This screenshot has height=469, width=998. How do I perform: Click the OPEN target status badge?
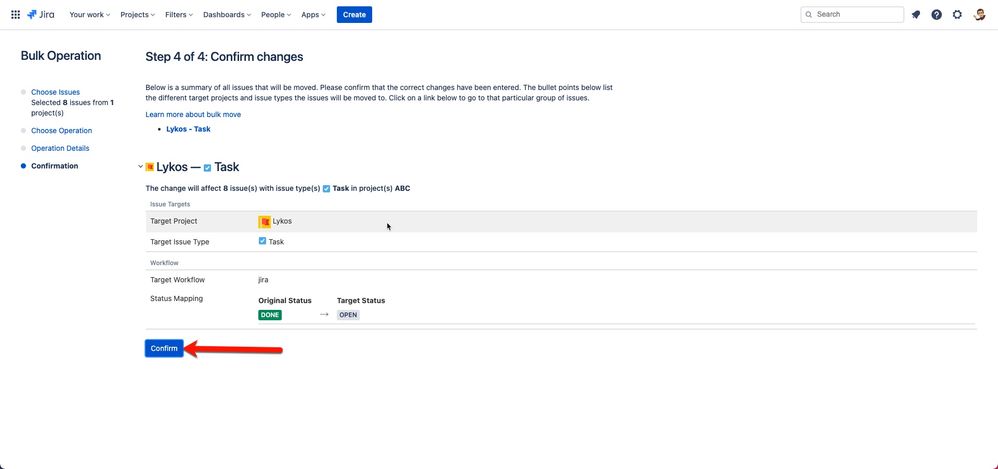pos(348,315)
